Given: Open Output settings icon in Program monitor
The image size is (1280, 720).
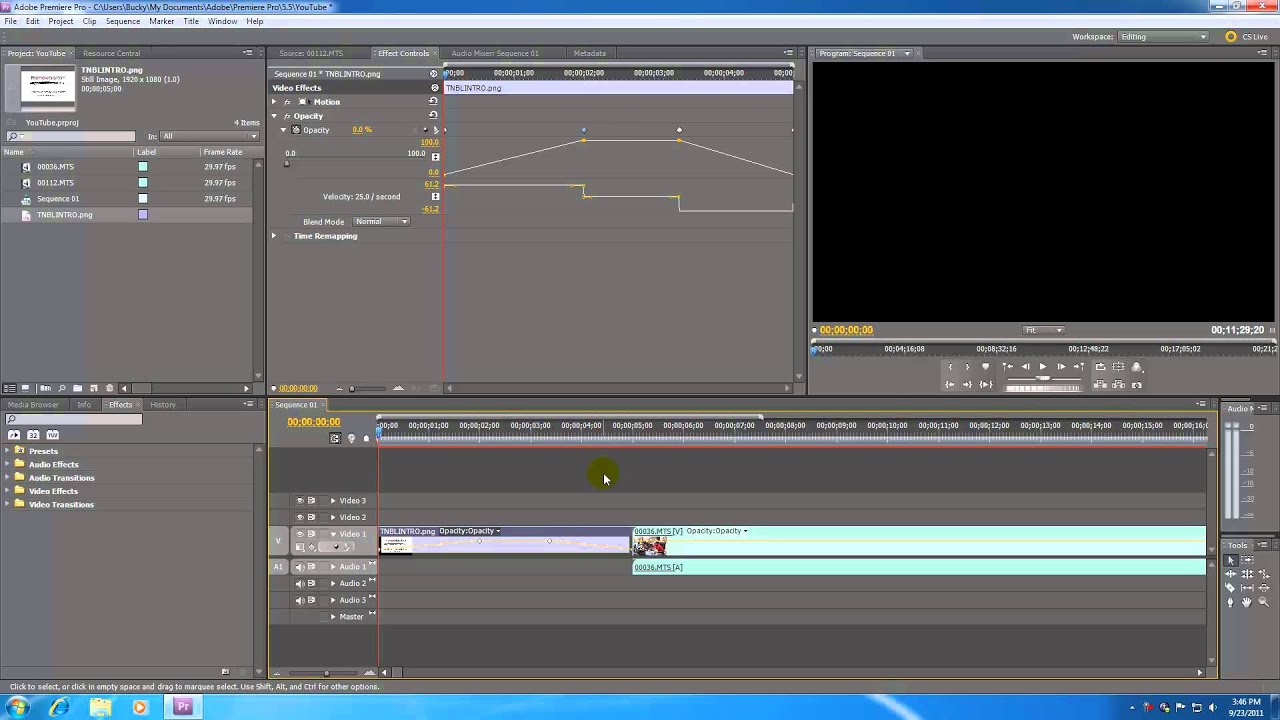Looking at the screenshot, I should coord(1137,367).
